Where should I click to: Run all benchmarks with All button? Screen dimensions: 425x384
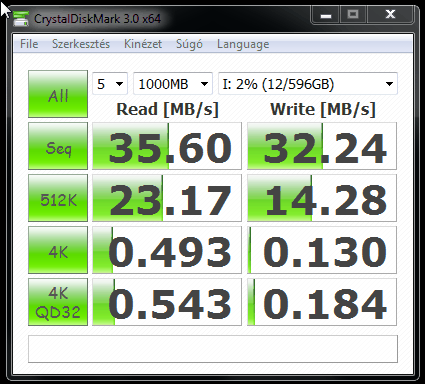point(58,94)
